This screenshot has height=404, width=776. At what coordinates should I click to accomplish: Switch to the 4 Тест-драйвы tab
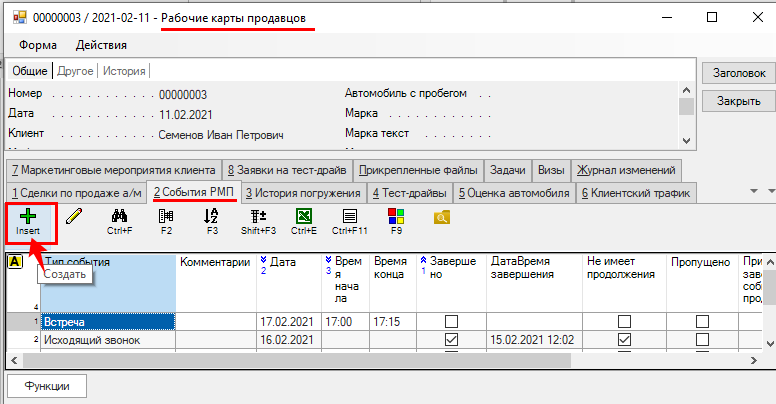(x=411, y=192)
